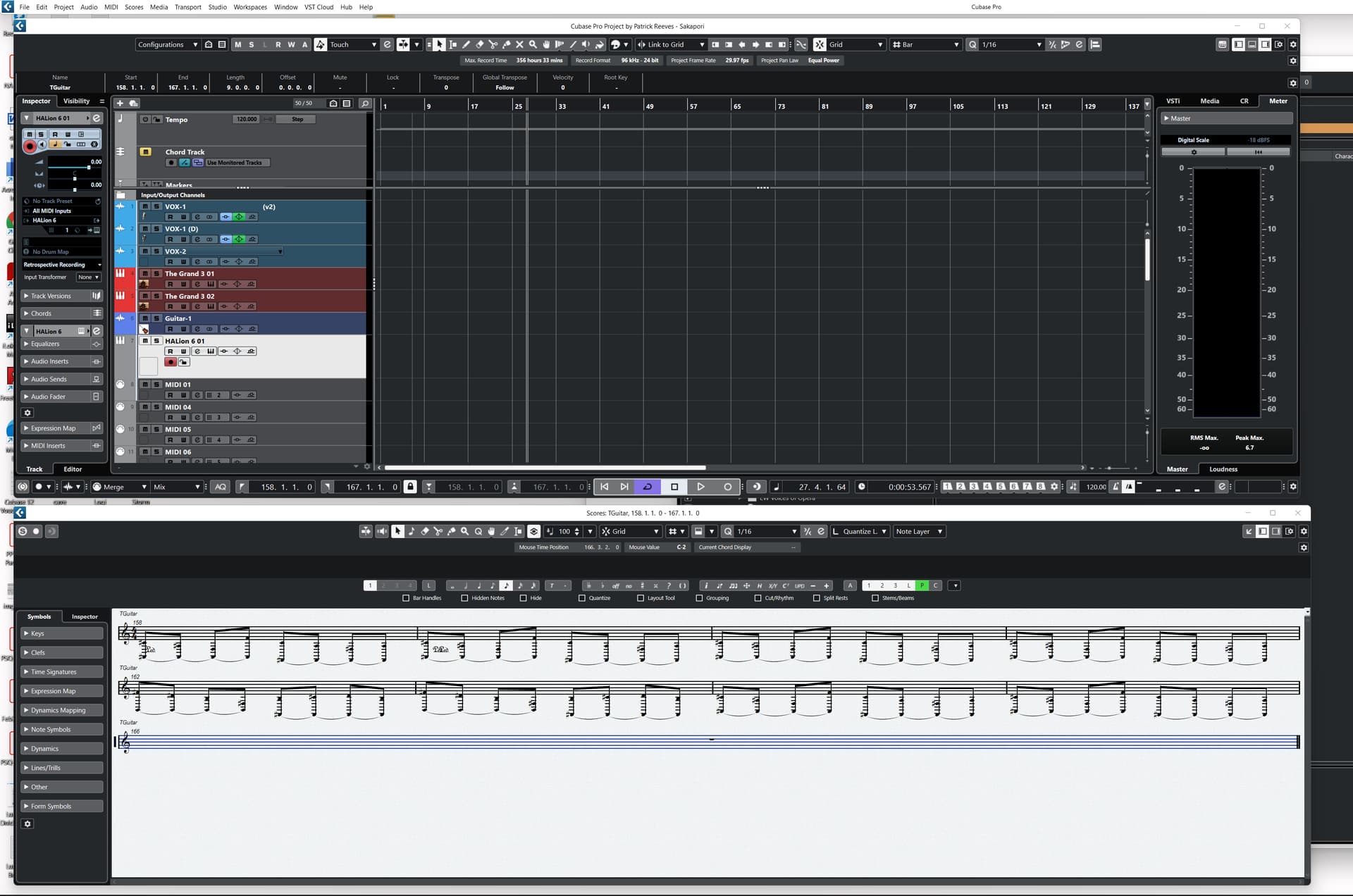Image resolution: width=1353 pixels, height=896 pixels.
Task: Select the Scissors split tool in the project toolbar
Action: tap(493, 44)
